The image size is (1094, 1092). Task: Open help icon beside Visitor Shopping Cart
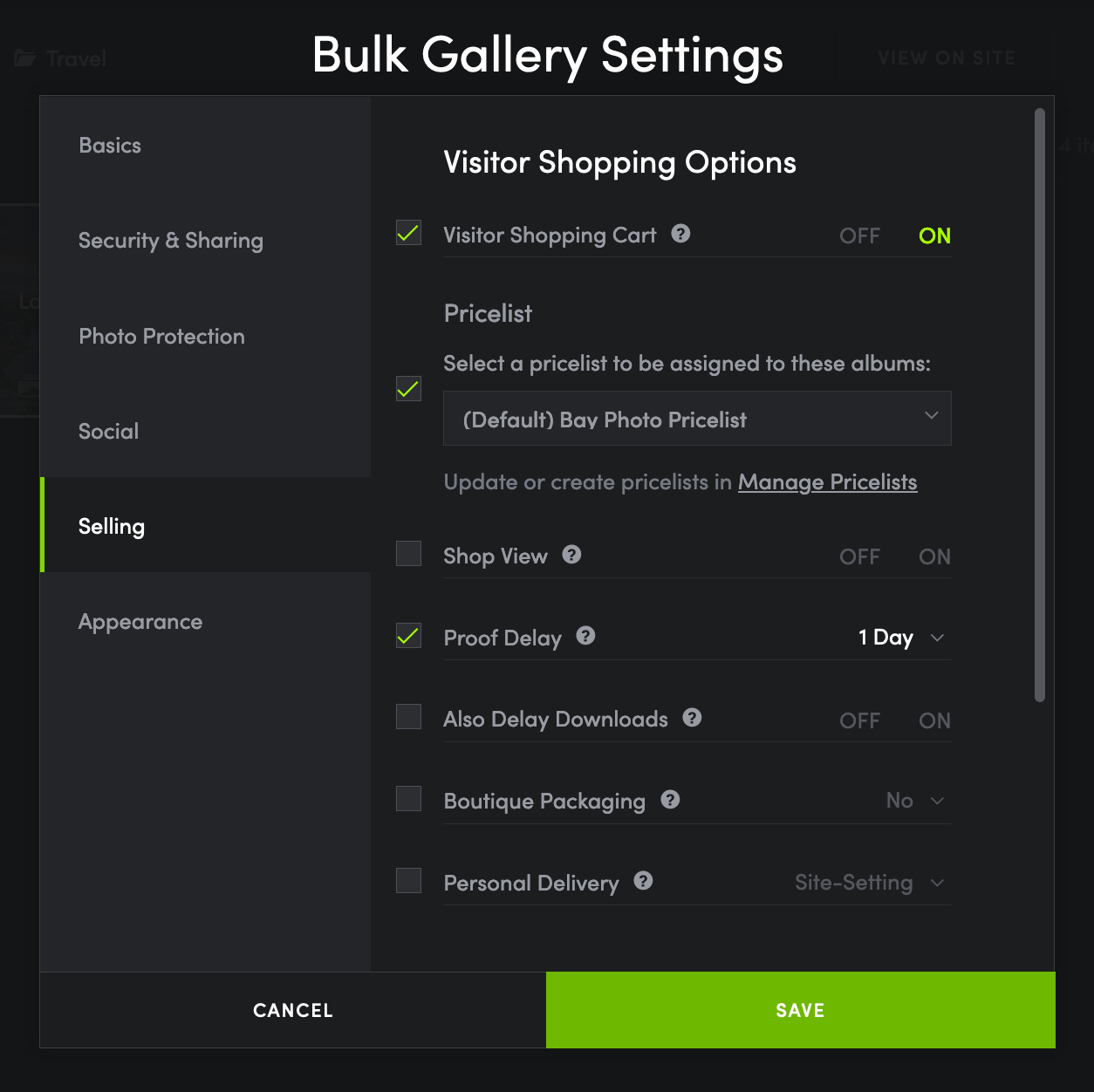(680, 234)
